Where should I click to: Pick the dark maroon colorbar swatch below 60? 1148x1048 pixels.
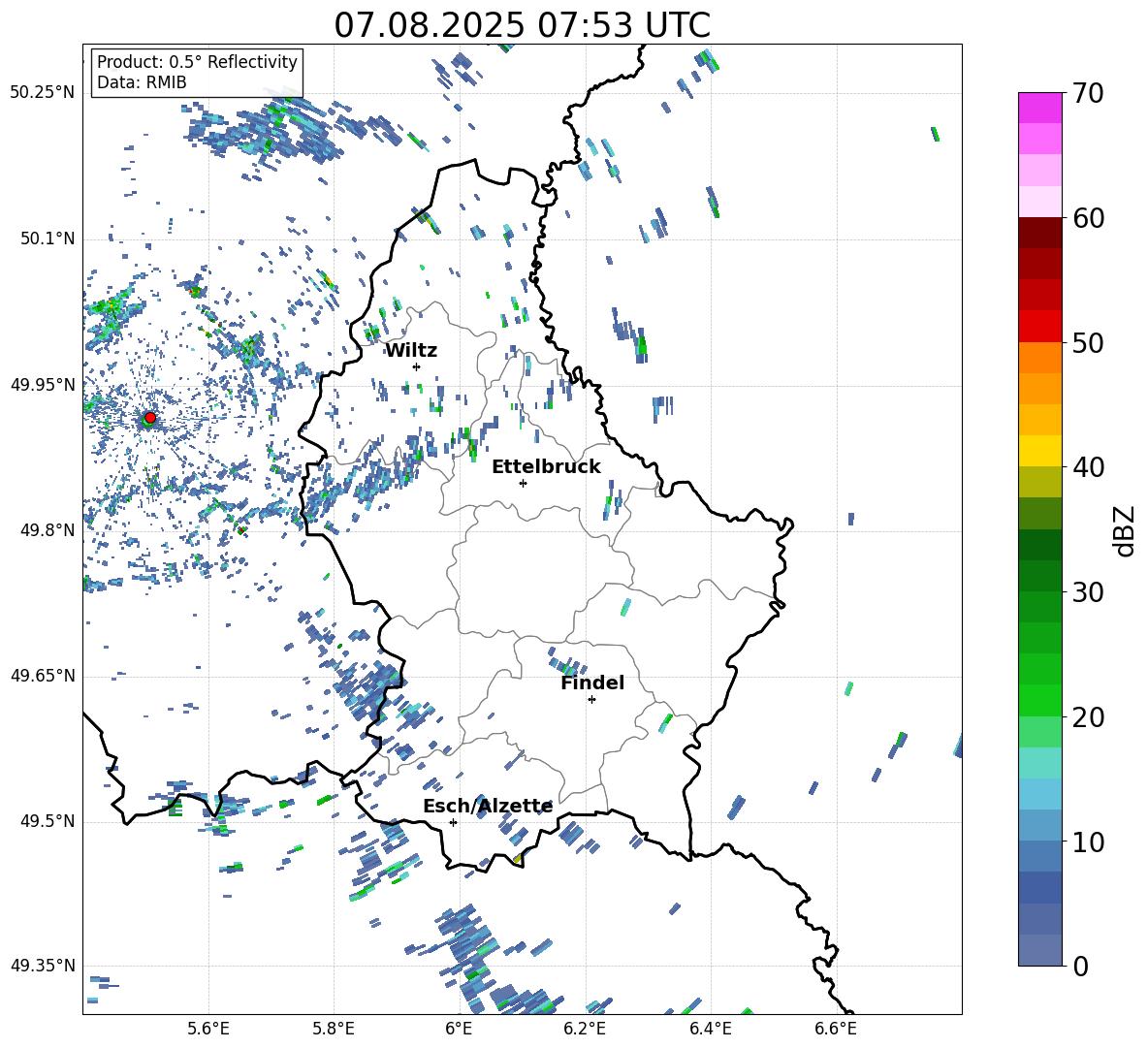[1040, 234]
